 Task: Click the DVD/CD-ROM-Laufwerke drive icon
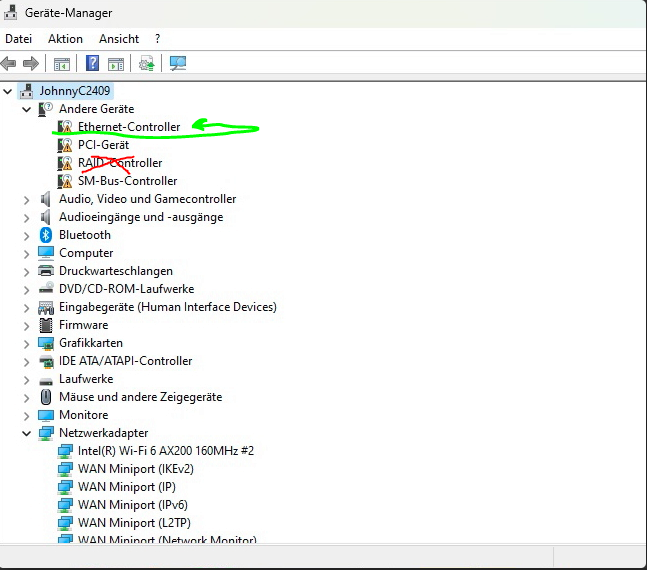tap(46, 288)
